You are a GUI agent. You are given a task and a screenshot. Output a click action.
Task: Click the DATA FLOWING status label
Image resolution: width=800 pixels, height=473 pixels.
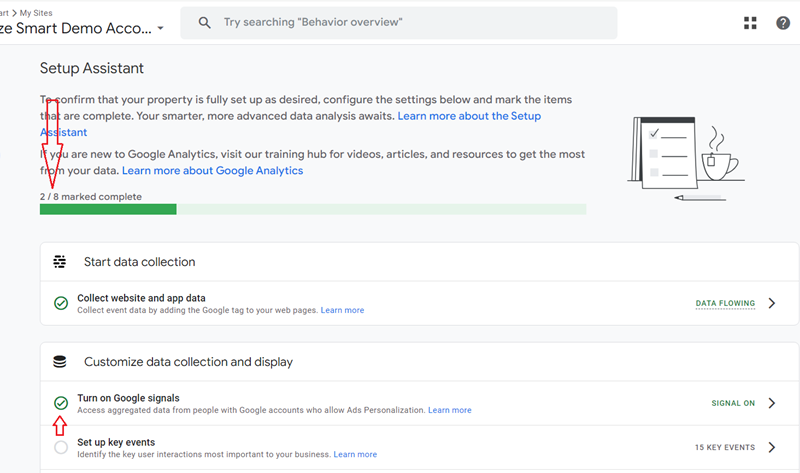click(725, 303)
